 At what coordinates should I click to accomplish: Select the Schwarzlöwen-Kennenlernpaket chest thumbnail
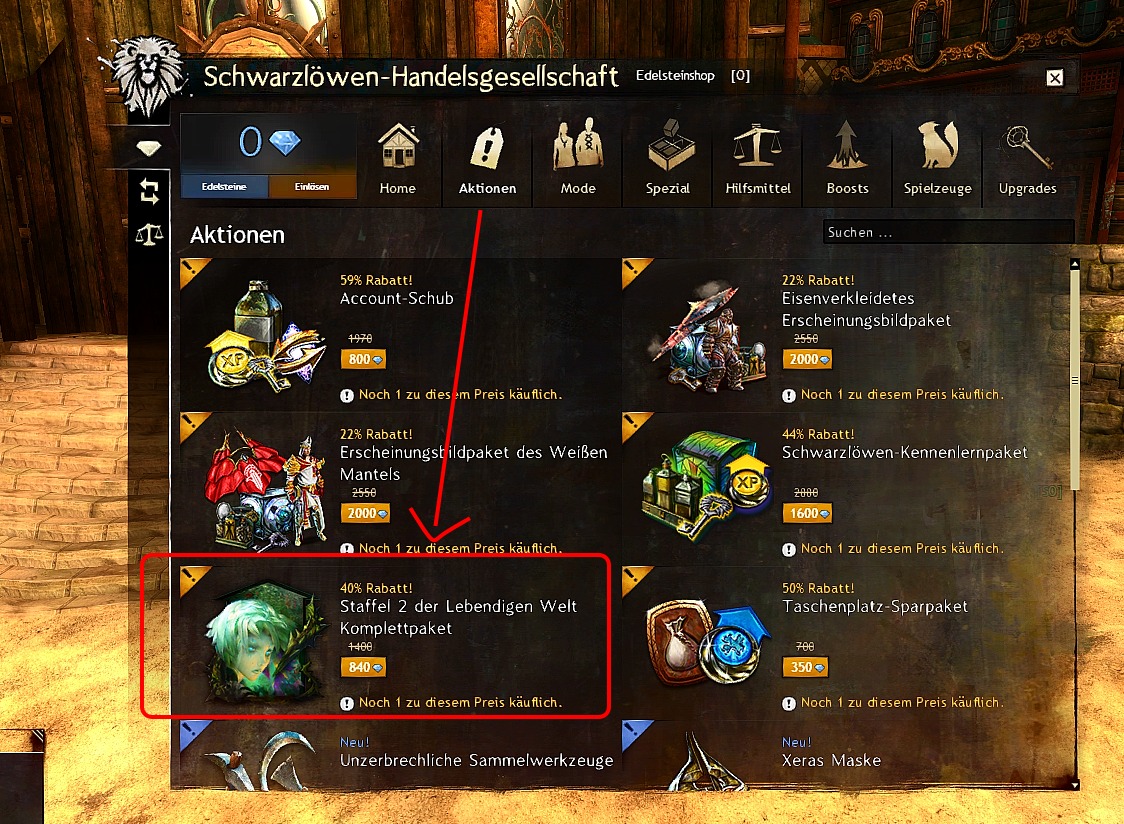pos(706,486)
